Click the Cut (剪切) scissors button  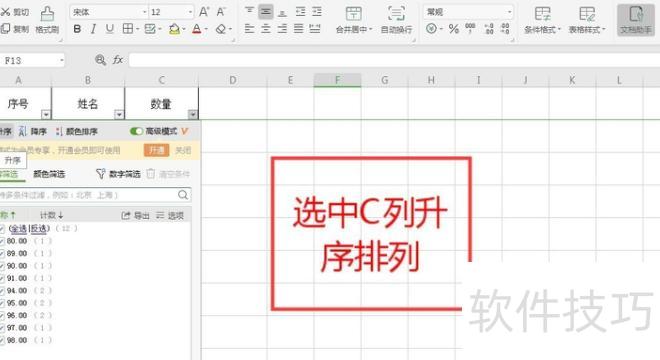[x=14, y=12]
